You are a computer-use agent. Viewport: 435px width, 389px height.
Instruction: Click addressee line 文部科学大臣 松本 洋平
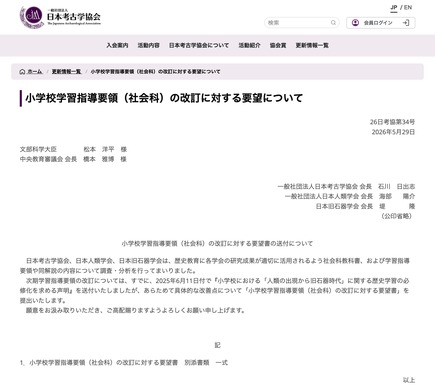click(73, 149)
